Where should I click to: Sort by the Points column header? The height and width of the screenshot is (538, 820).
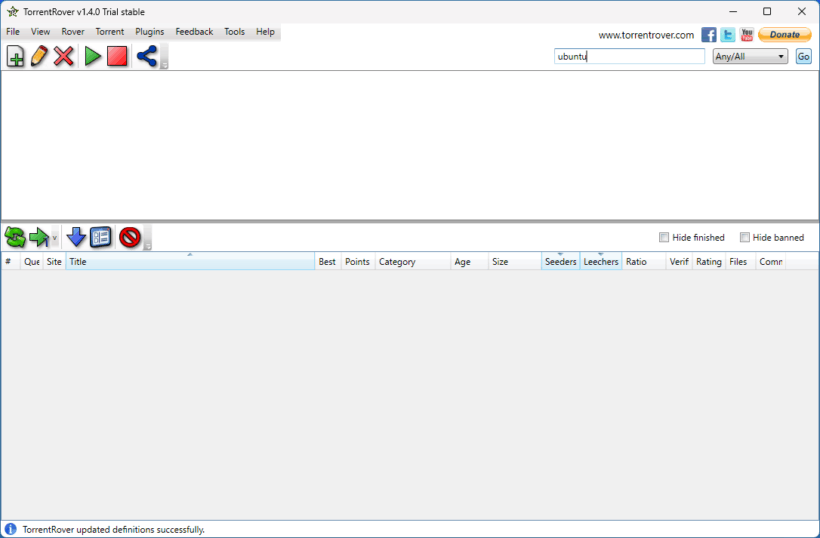pos(358,261)
